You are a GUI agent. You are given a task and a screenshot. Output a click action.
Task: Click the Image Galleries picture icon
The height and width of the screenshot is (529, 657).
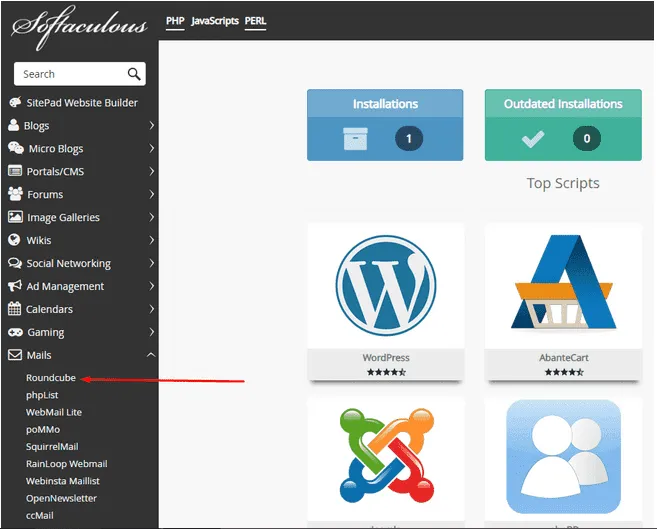click(x=15, y=217)
